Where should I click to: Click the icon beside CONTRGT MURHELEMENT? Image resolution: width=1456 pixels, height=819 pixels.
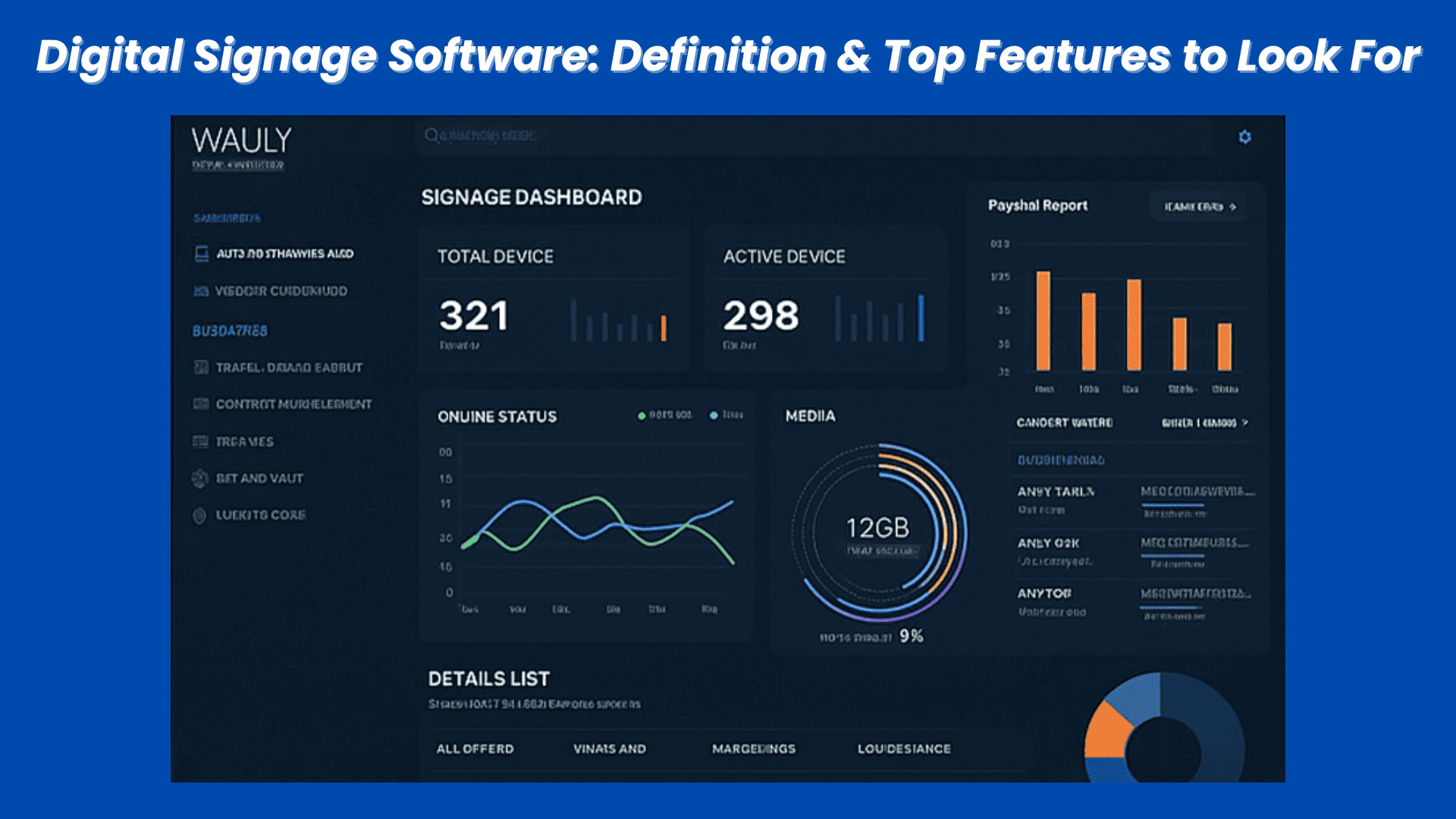pos(200,404)
